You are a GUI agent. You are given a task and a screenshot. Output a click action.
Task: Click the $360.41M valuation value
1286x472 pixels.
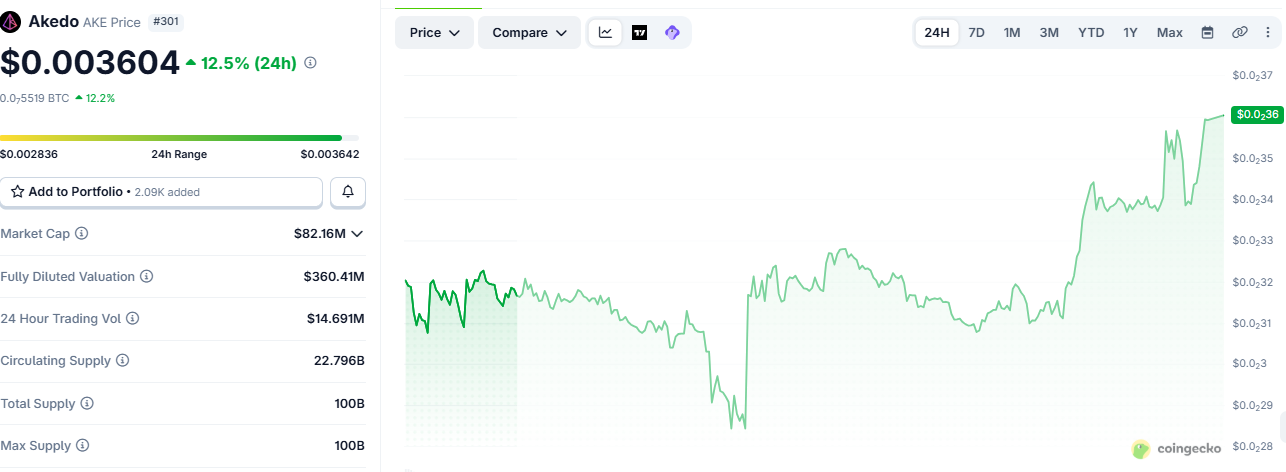(334, 276)
